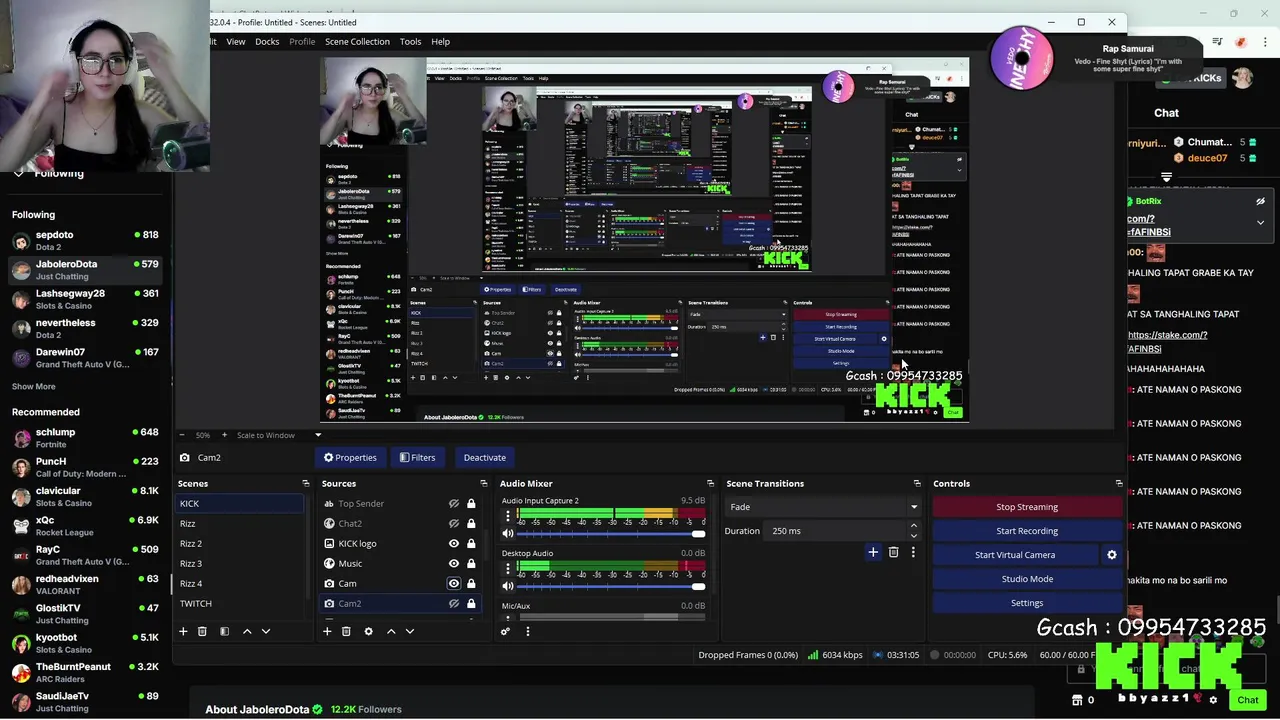Open the Docks menu
The height and width of the screenshot is (720, 1280).
[267, 42]
